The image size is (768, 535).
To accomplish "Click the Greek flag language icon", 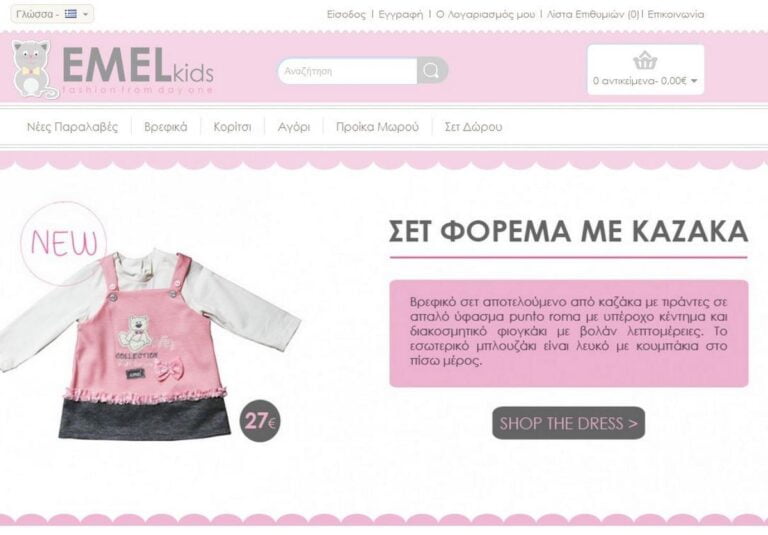I will point(71,14).
